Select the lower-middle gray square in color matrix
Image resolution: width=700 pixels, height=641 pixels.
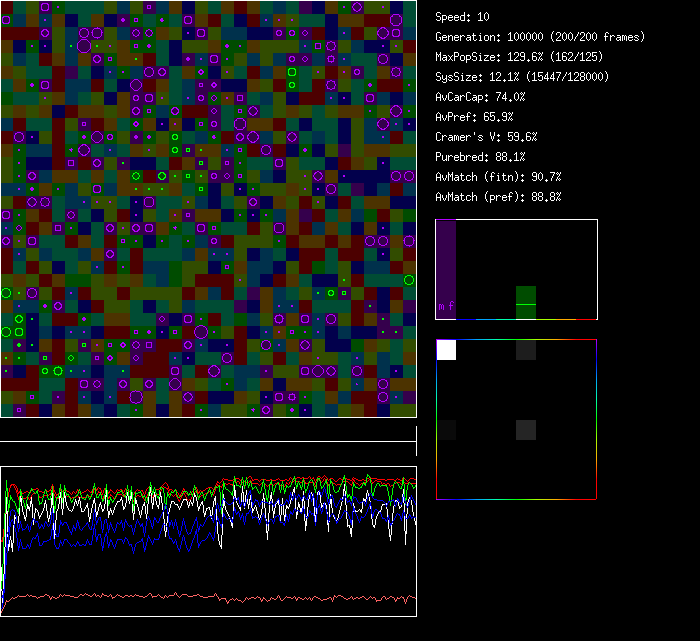(x=526, y=429)
